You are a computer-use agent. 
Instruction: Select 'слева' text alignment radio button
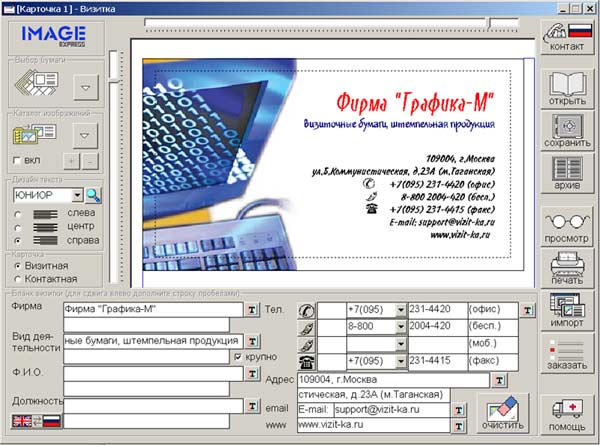point(18,213)
